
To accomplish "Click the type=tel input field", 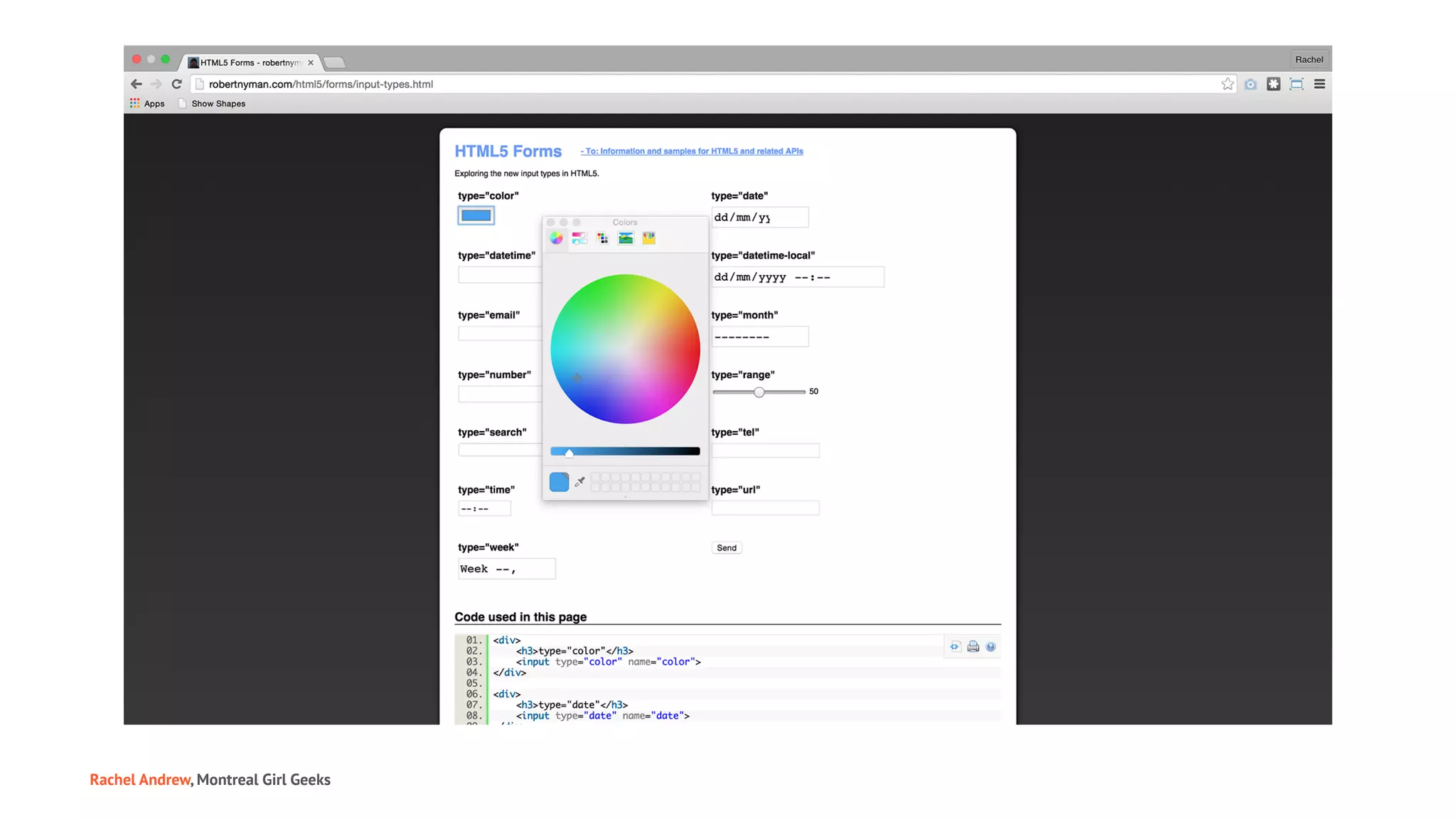I will (765, 451).
